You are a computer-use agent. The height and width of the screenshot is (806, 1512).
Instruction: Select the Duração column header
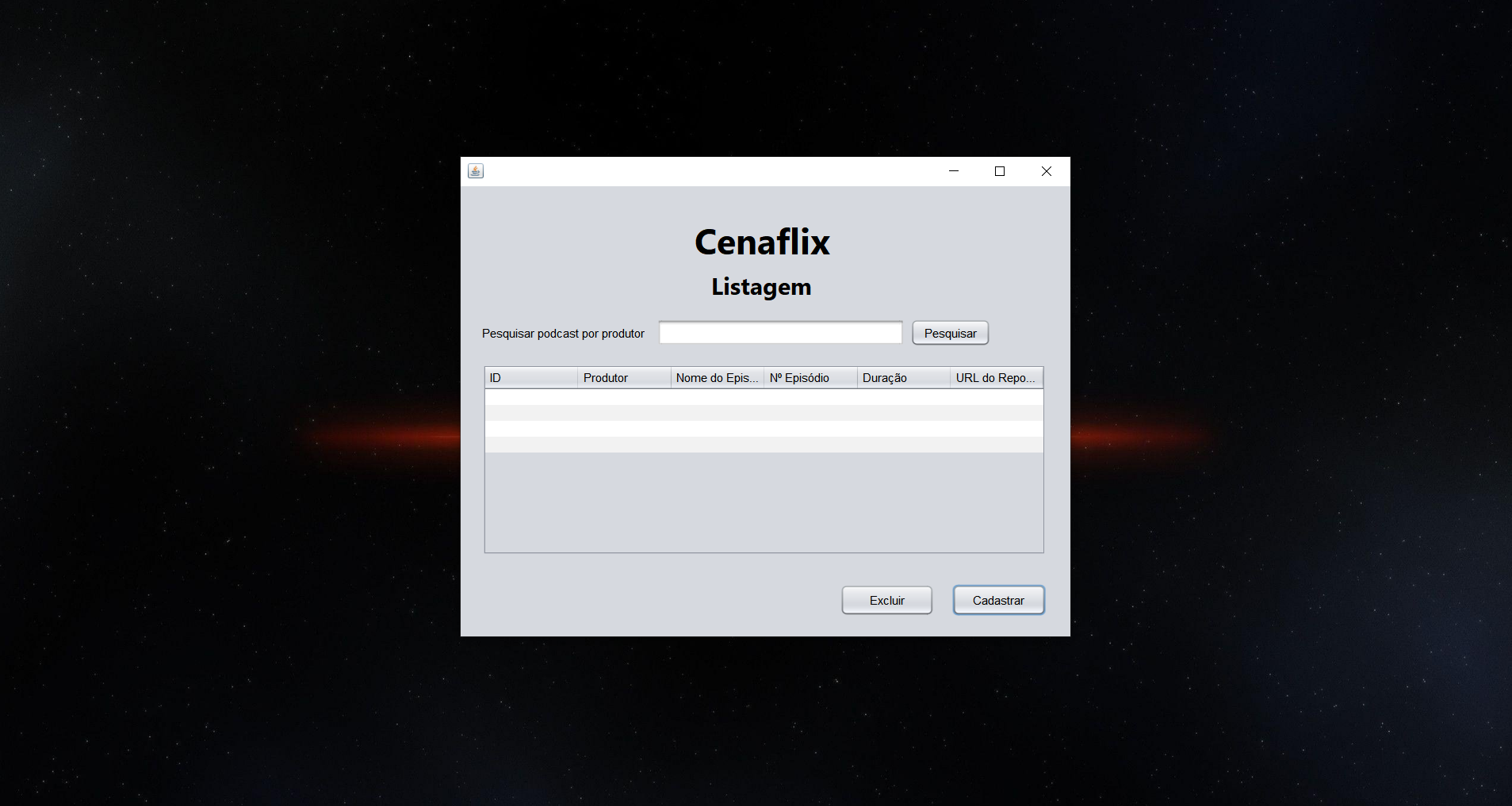903,378
